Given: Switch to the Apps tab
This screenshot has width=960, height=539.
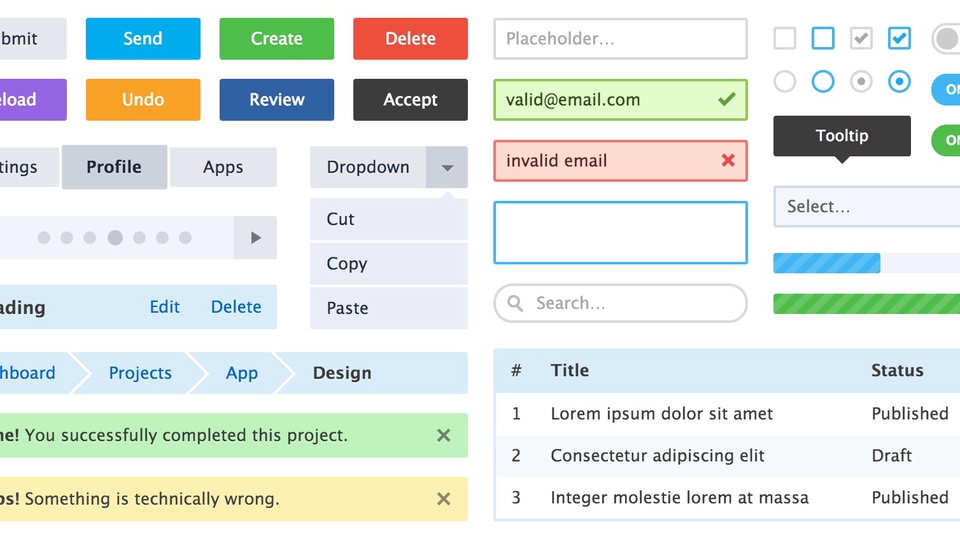Looking at the screenshot, I should click(223, 167).
